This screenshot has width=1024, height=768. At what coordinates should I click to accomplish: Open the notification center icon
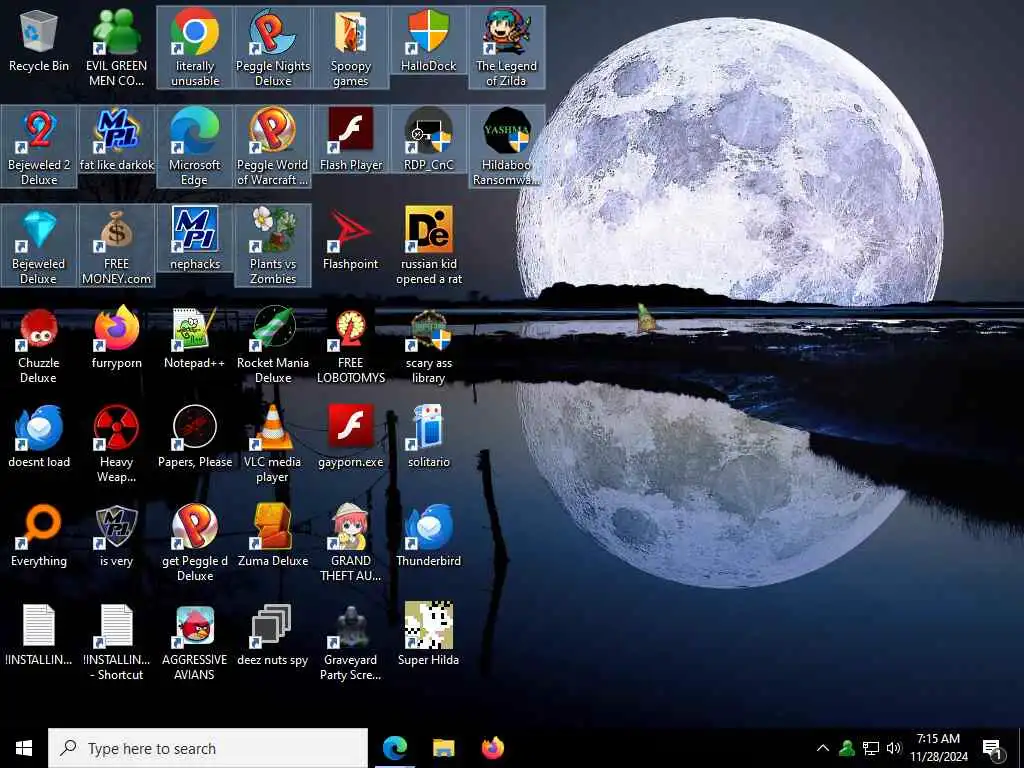point(993,748)
